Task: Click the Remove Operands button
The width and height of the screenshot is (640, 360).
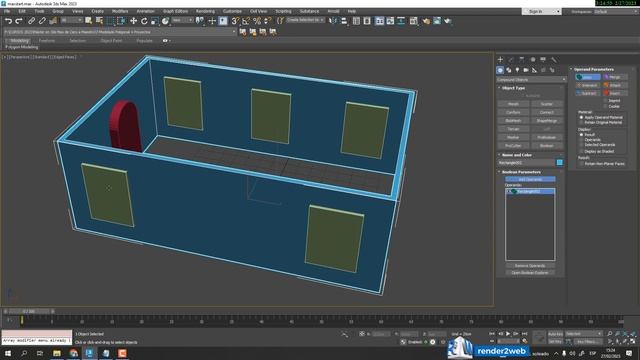Action: 530,266
